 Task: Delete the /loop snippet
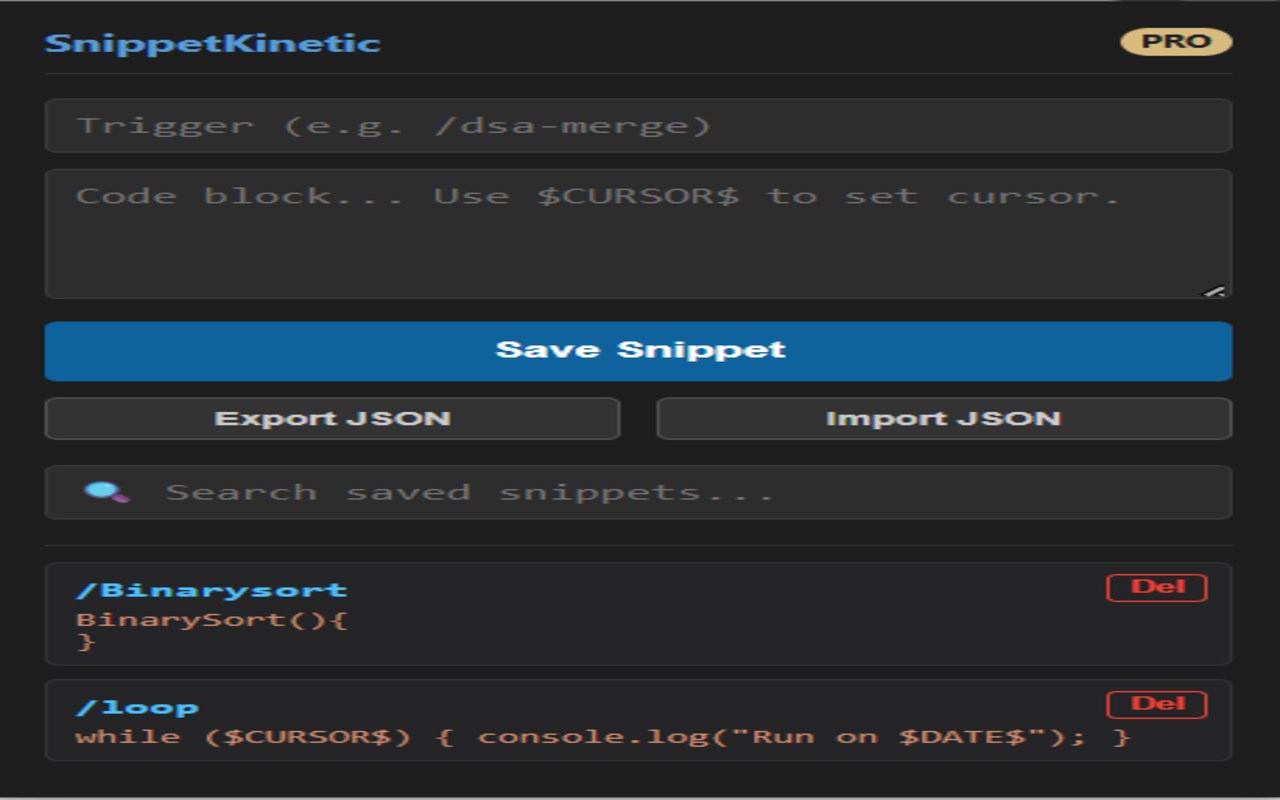tap(1157, 705)
